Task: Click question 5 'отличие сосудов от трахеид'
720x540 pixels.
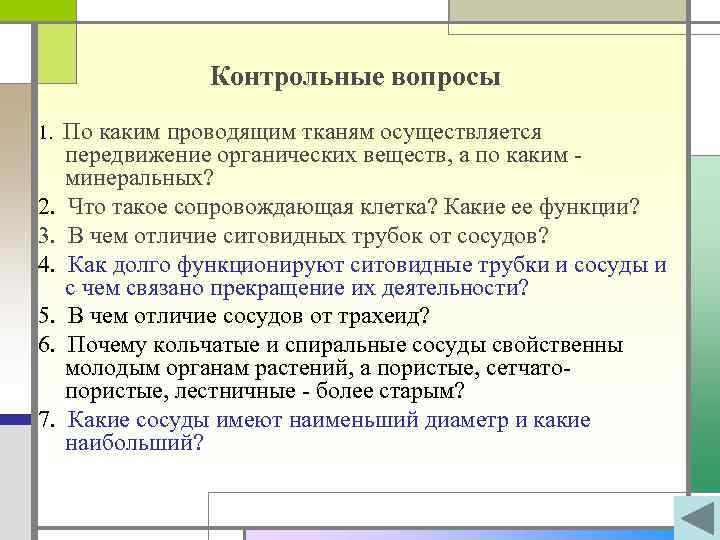Action: point(234,316)
